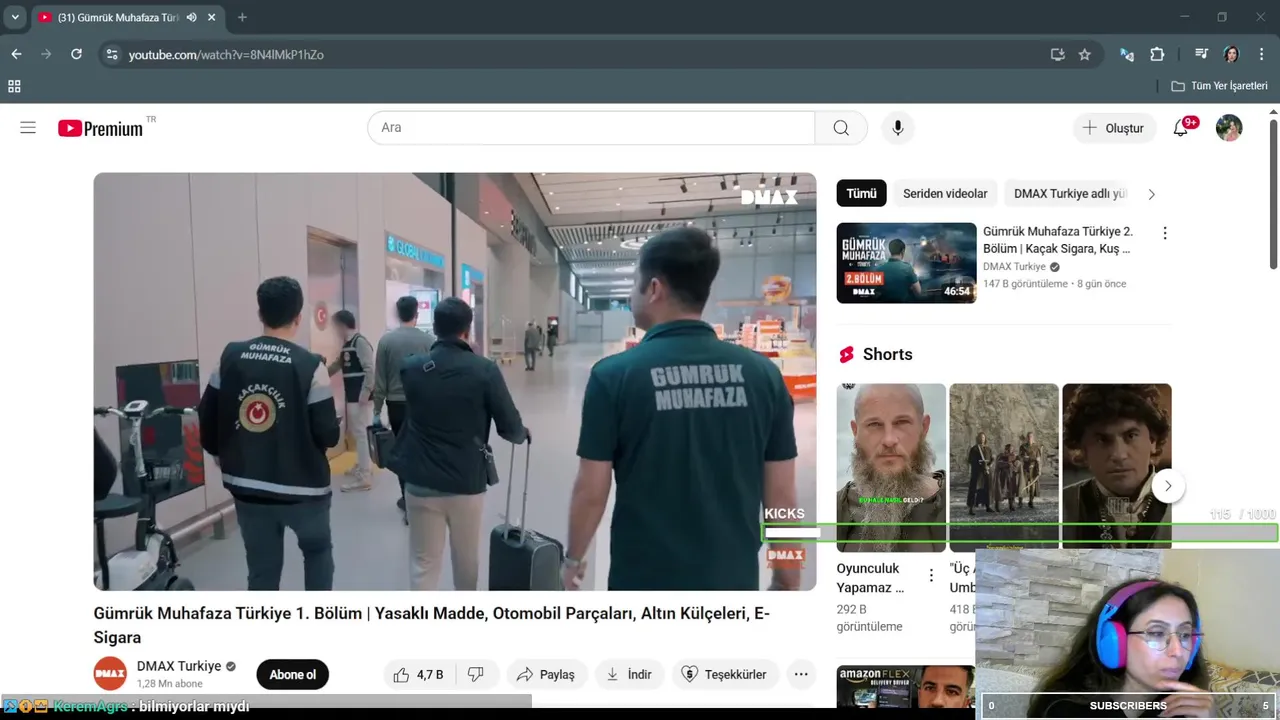The width and height of the screenshot is (1280, 720).
Task: Click the İndir download button
Action: coord(629,675)
